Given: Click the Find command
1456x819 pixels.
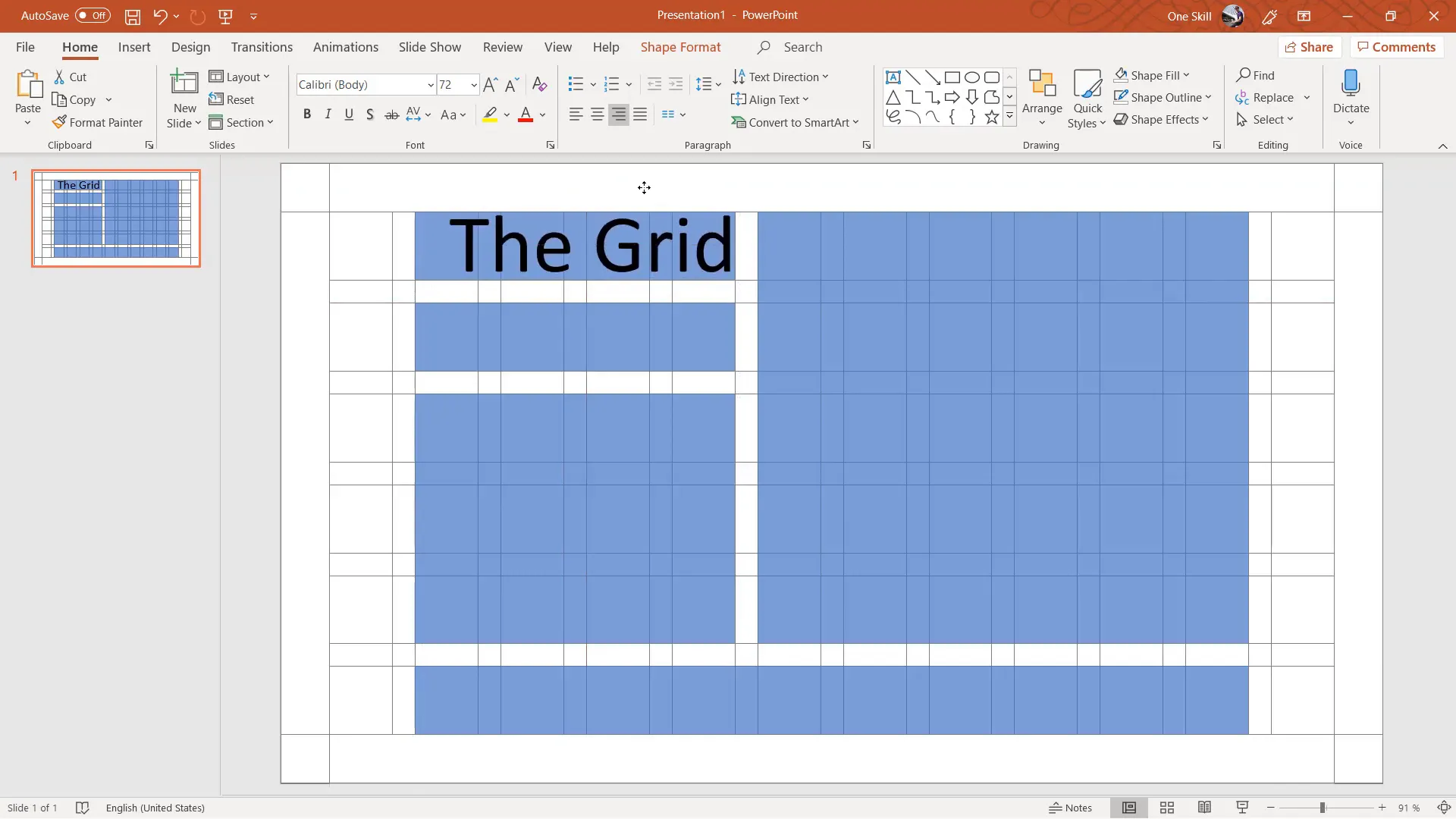Looking at the screenshot, I should pos(1255,75).
